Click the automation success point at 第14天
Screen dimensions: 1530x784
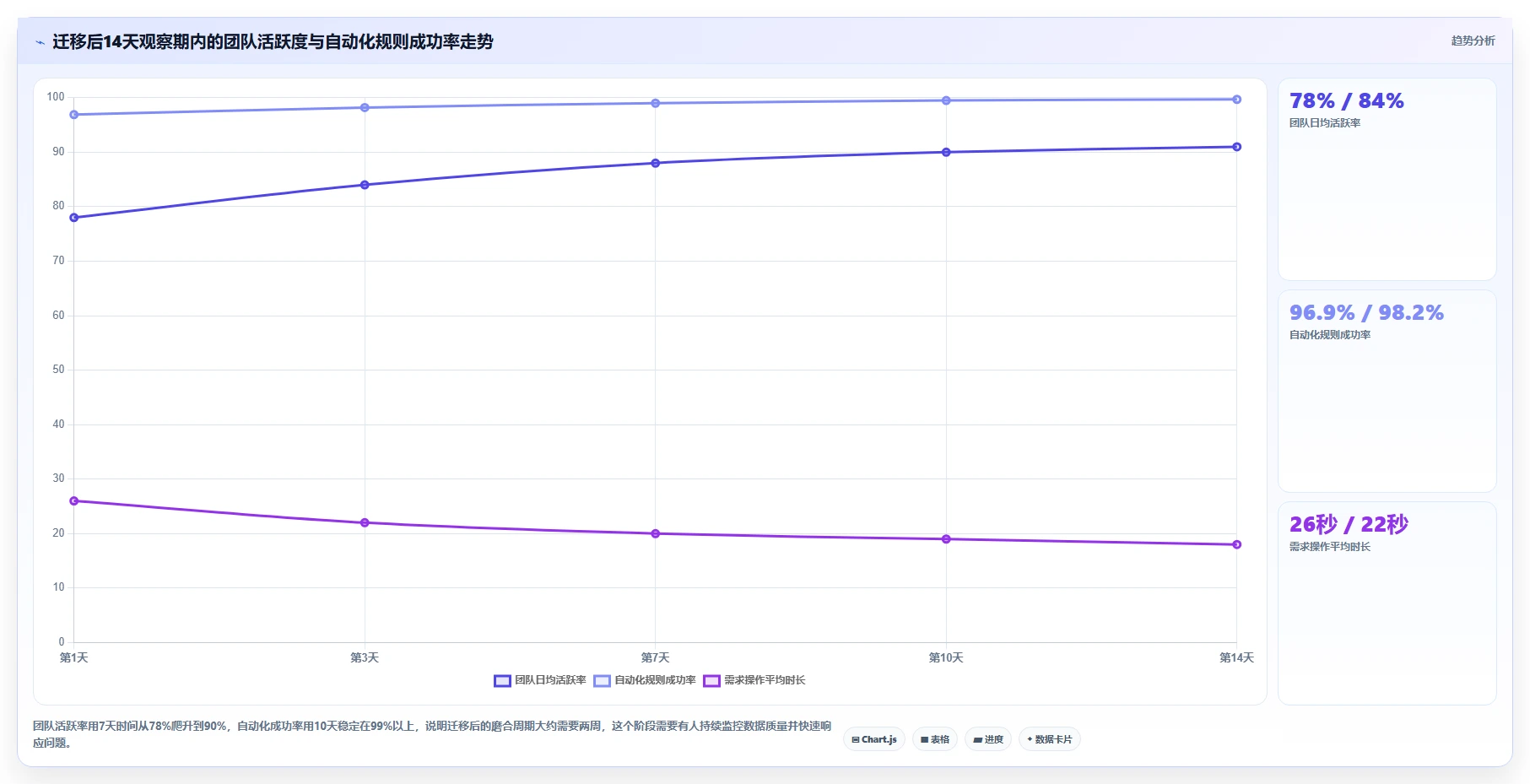[x=1237, y=100]
